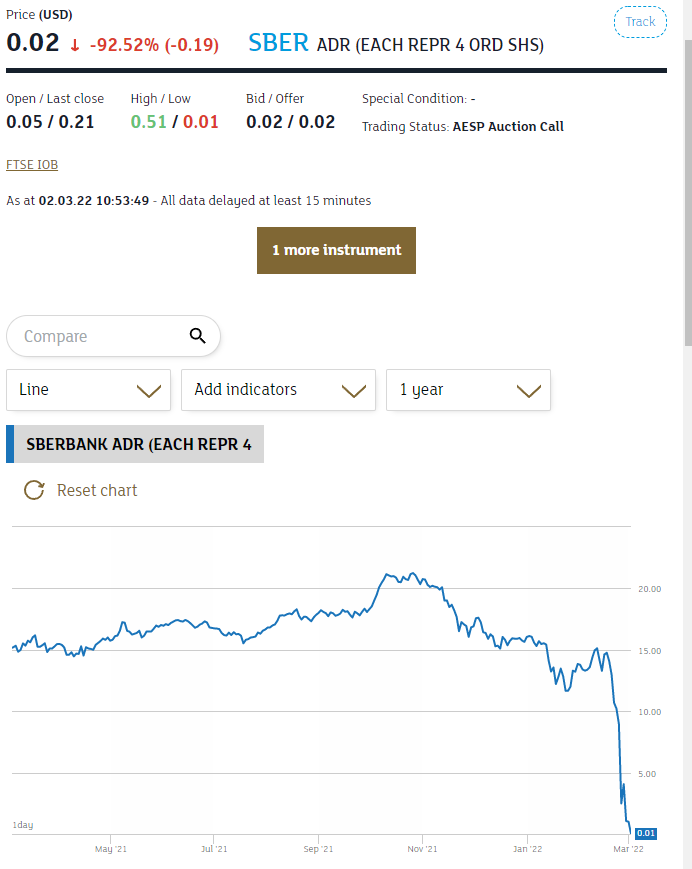Click the 0.51 high price value

coord(148,121)
